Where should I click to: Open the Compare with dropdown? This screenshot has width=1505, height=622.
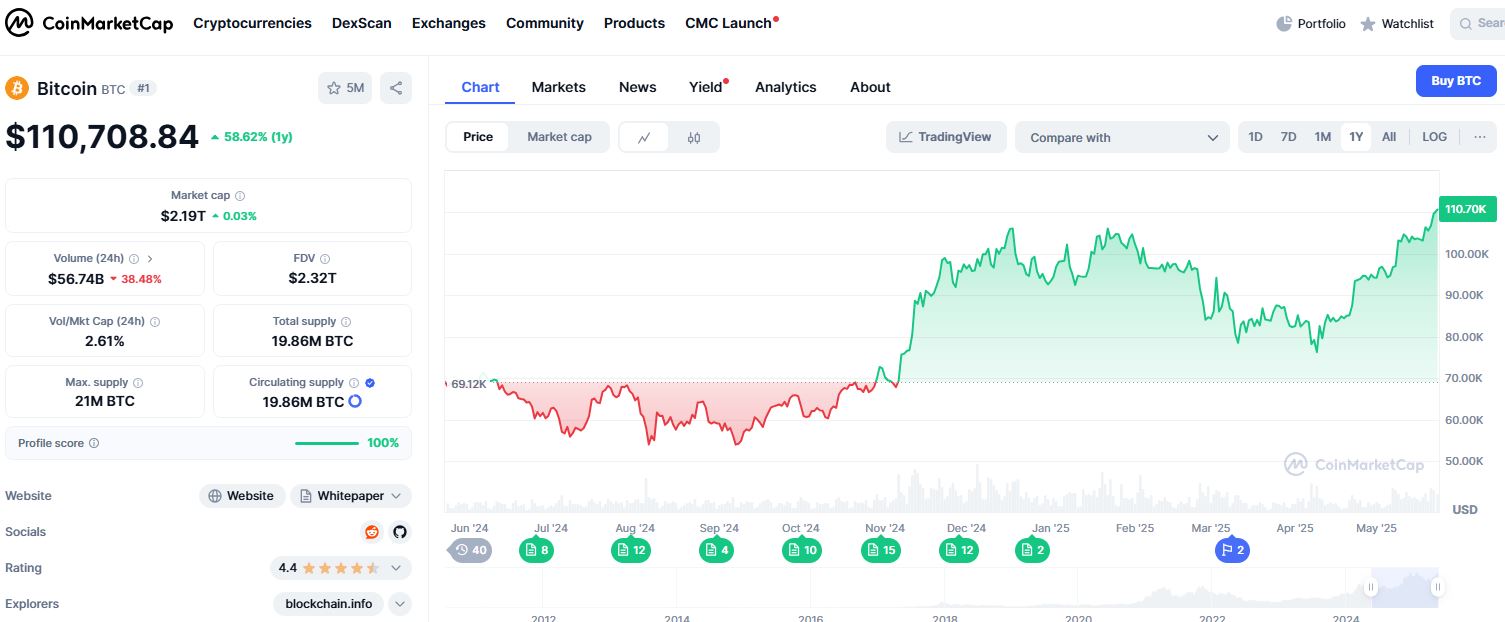tap(1122, 138)
